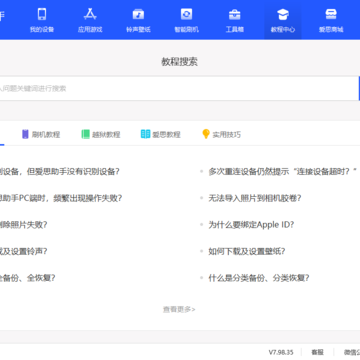360x360 pixels.
Task: Open question ending 及设置铃声?
Action: 23,252
